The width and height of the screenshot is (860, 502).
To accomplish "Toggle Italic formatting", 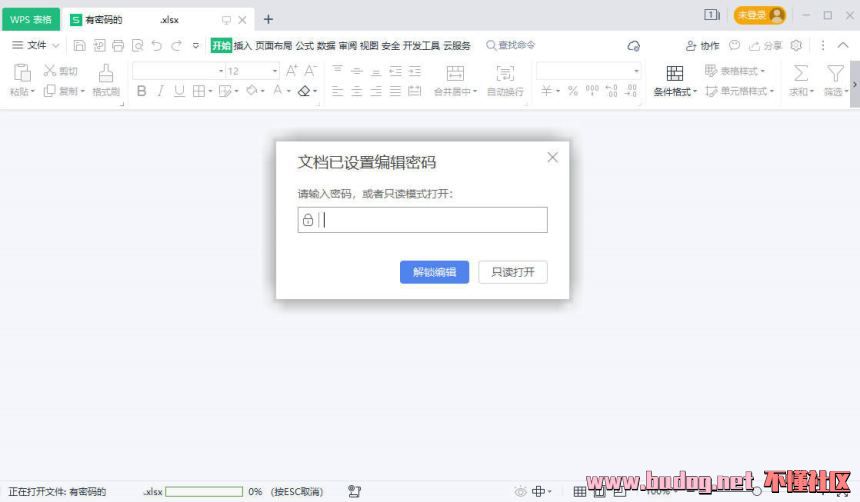I will [160, 91].
